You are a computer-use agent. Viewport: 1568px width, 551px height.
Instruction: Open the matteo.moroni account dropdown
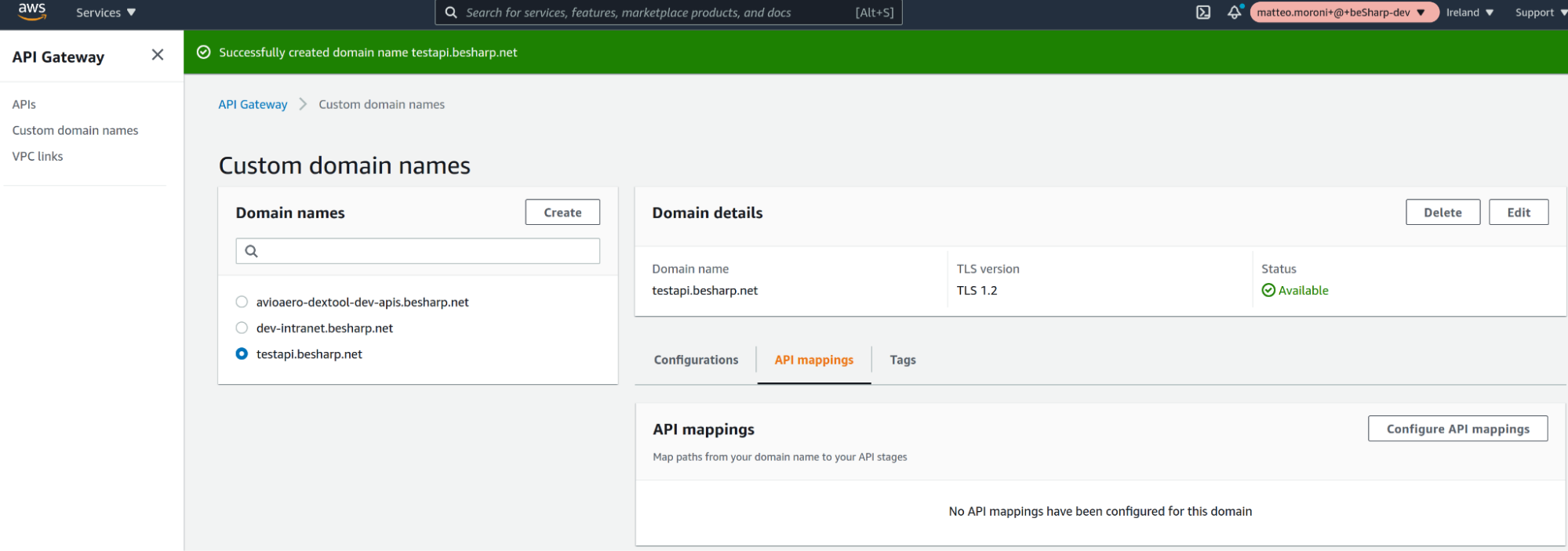[1341, 13]
